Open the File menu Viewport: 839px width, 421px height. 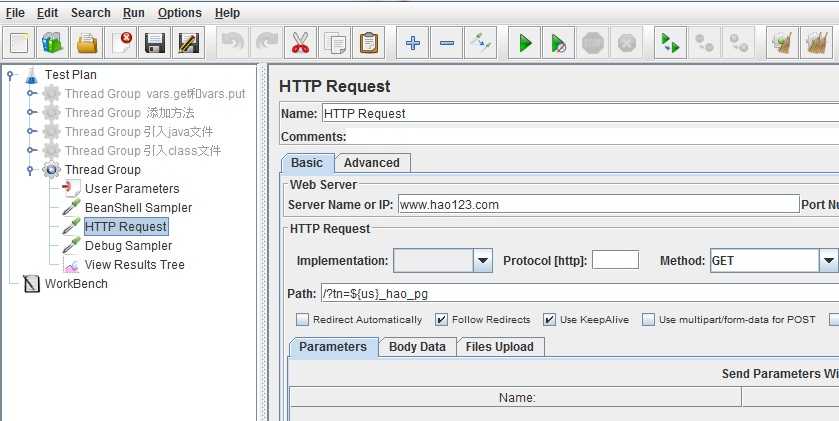[x=15, y=13]
